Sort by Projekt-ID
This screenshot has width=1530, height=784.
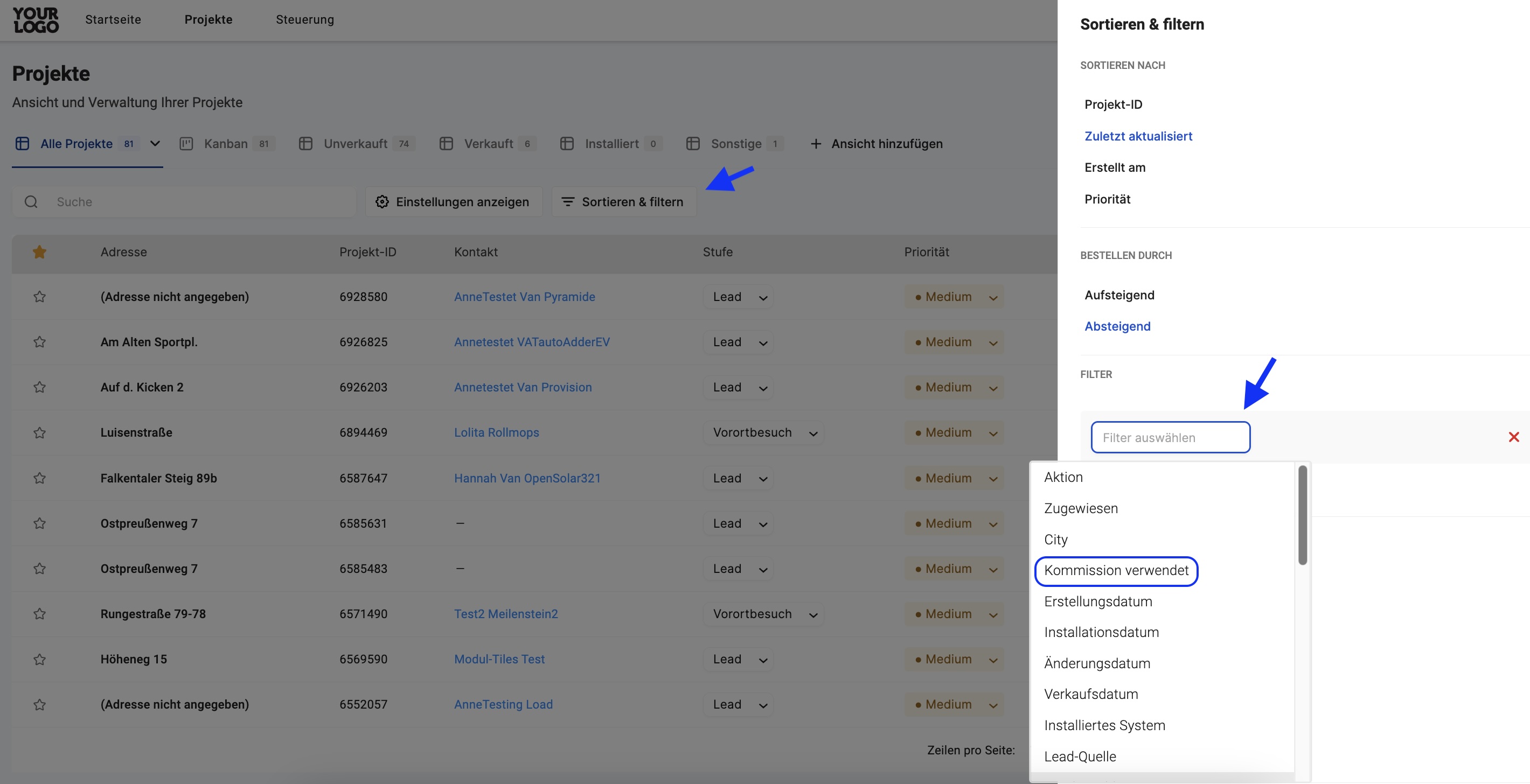(1113, 104)
